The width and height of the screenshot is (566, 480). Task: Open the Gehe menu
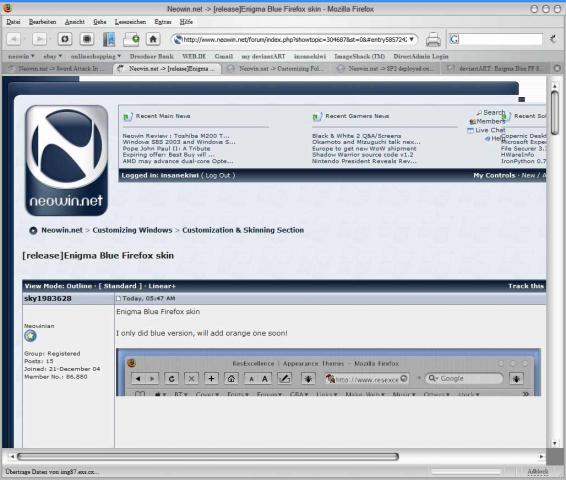point(100,22)
